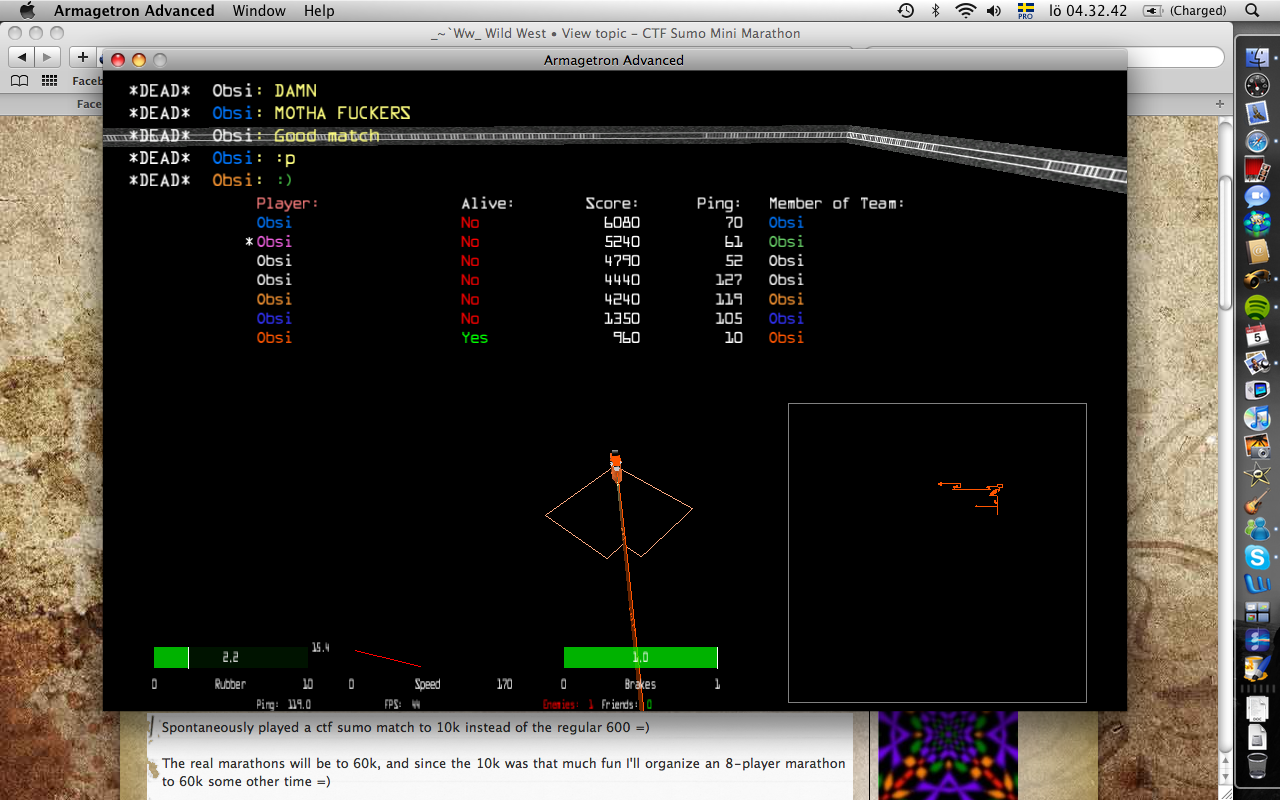
Task: Open volume control in menu bar
Action: tap(994, 11)
